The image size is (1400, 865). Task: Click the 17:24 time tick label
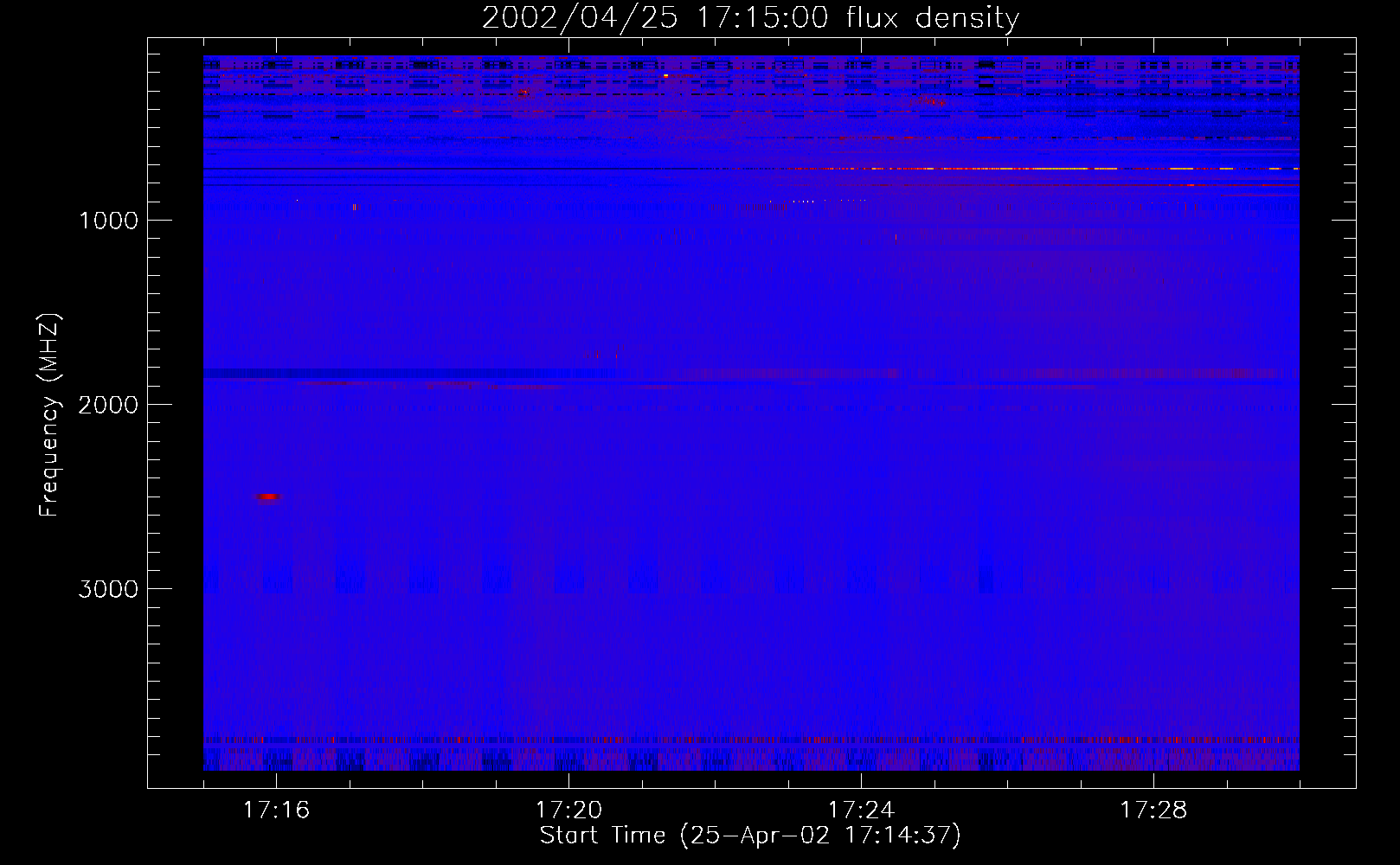coord(861,810)
